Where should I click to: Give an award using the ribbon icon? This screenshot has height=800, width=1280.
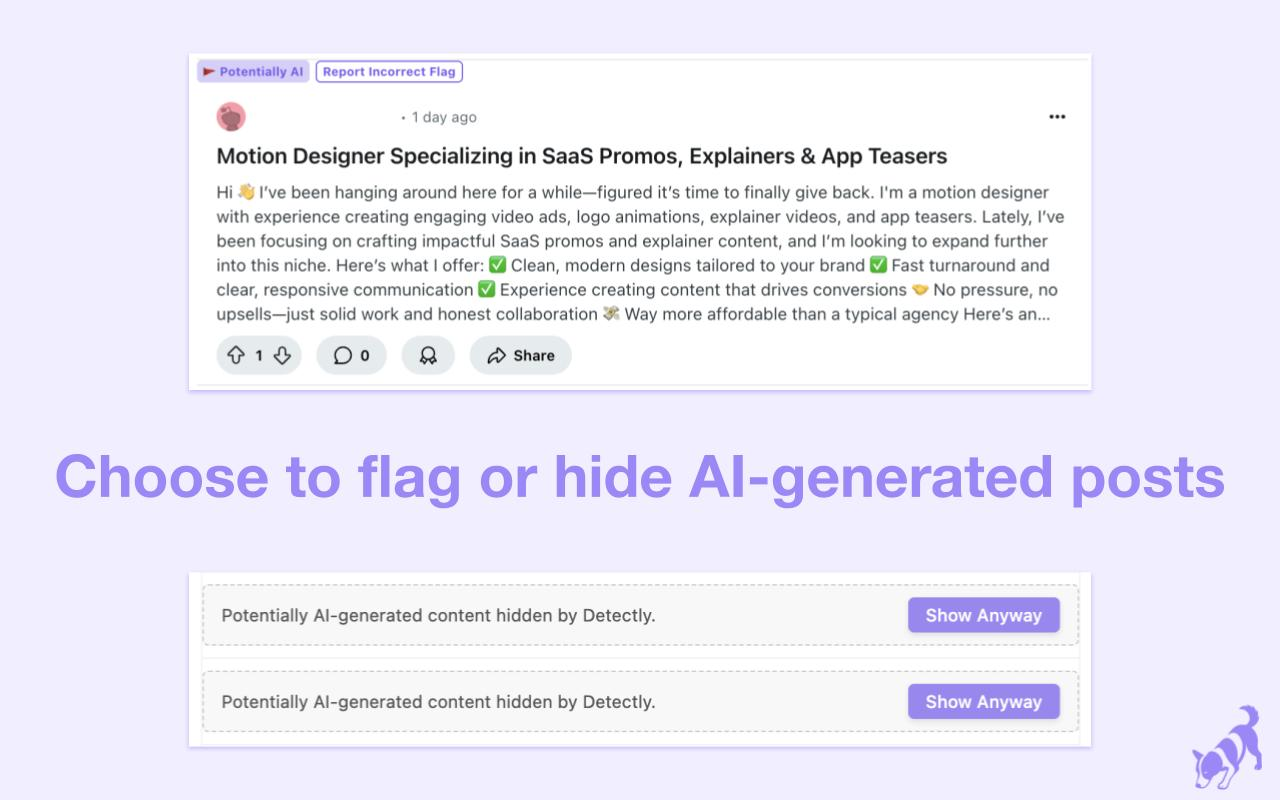[428, 355]
